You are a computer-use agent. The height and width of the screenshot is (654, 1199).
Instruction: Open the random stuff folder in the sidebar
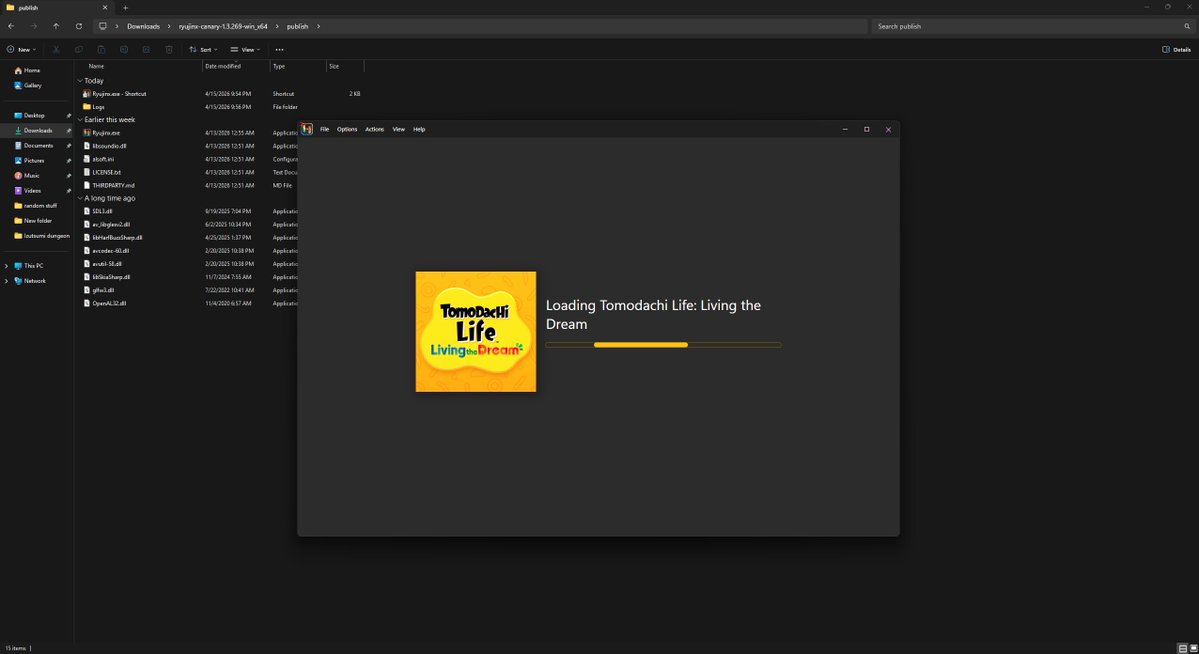(x=36, y=206)
